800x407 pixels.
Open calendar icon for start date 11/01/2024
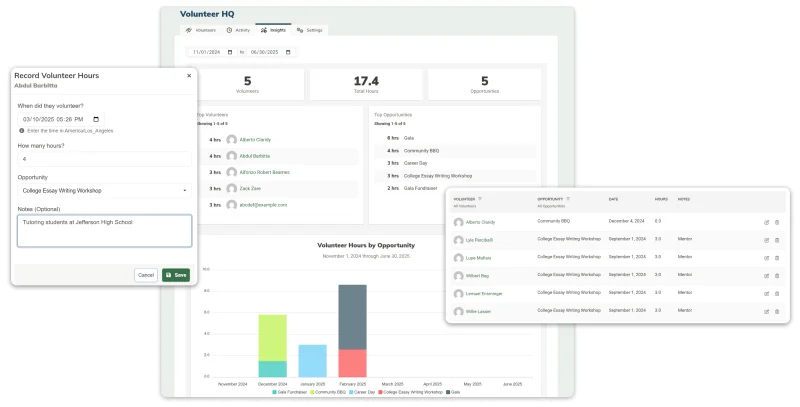click(x=230, y=52)
